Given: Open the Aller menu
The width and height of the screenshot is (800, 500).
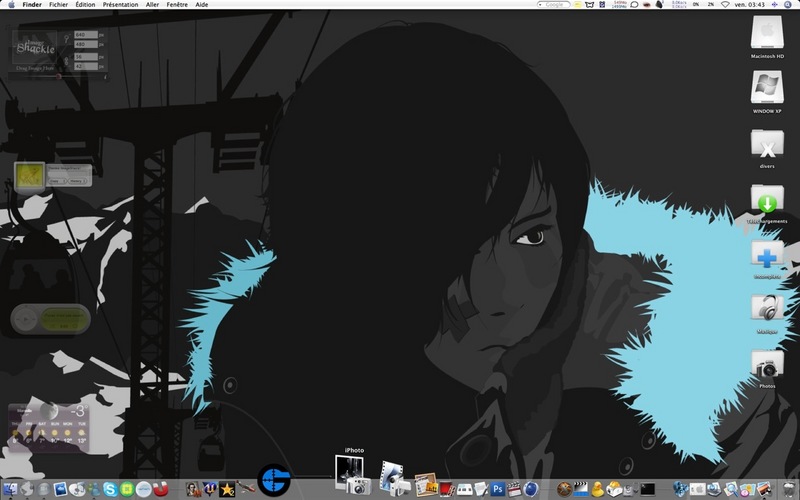Looking at the screenshot, I should [152, 5].
